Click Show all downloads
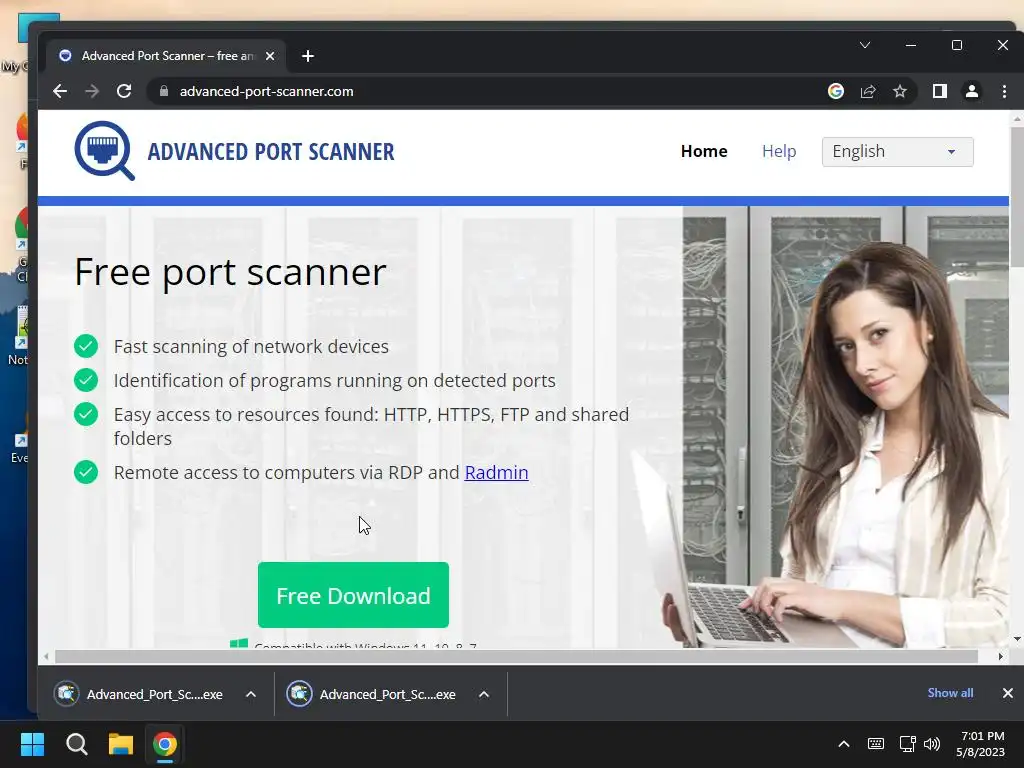This screenshot has height=768, width=1024. (x=950, y=693)
